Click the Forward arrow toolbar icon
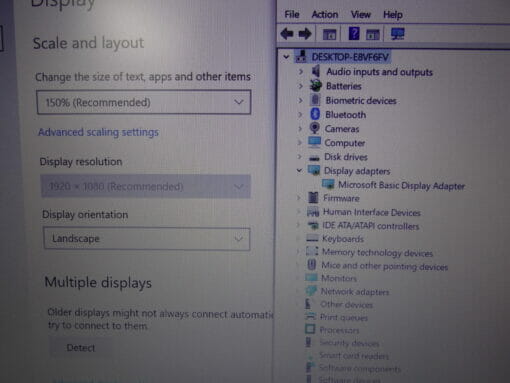This screenshot has height=383, width=510. 305,34
